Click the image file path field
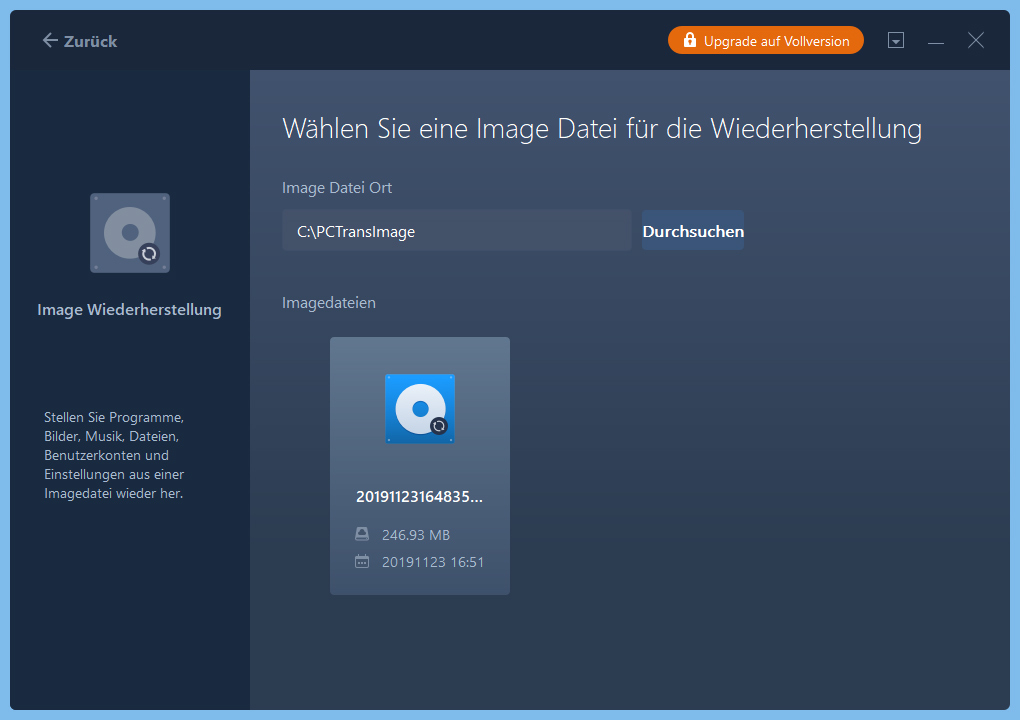 pyautogui.click(x=456, y=231)
